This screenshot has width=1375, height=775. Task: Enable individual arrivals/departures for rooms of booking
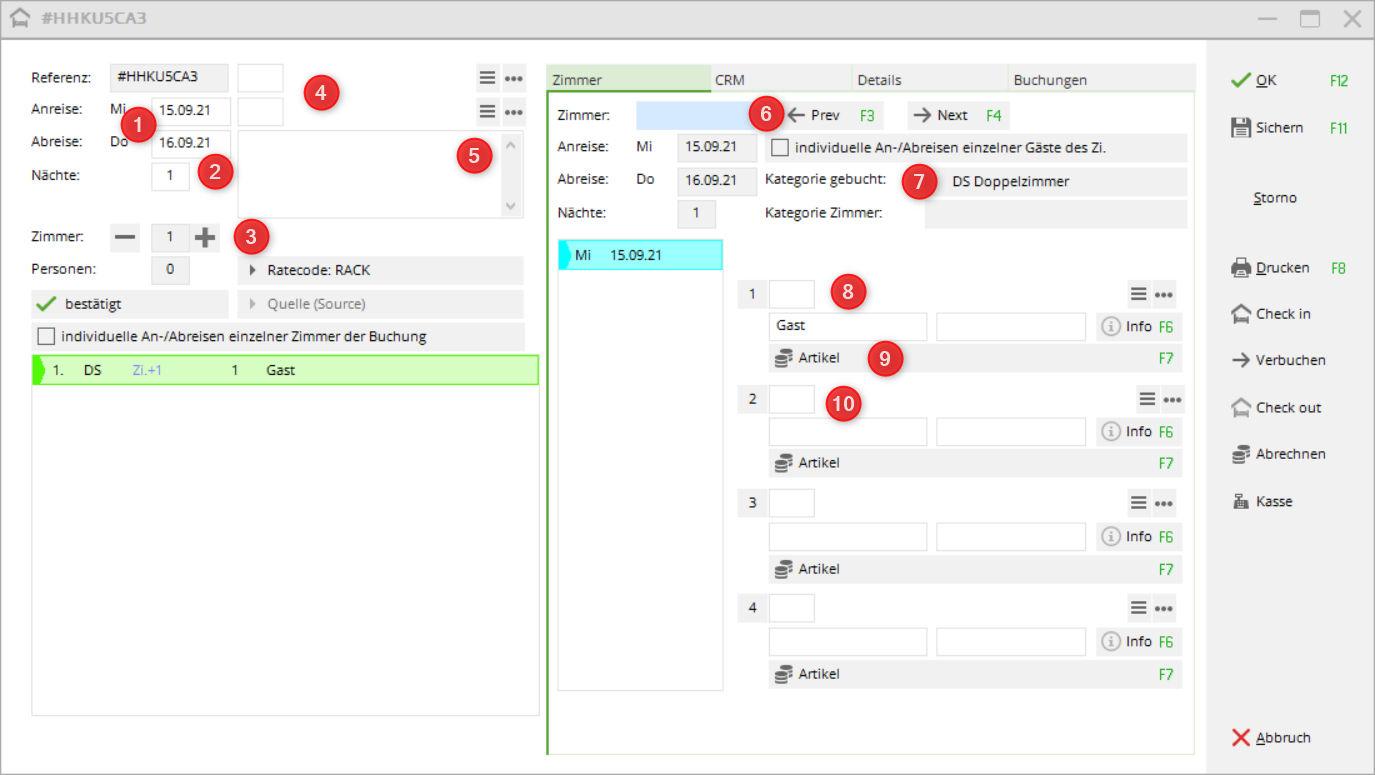click(46, 337)
